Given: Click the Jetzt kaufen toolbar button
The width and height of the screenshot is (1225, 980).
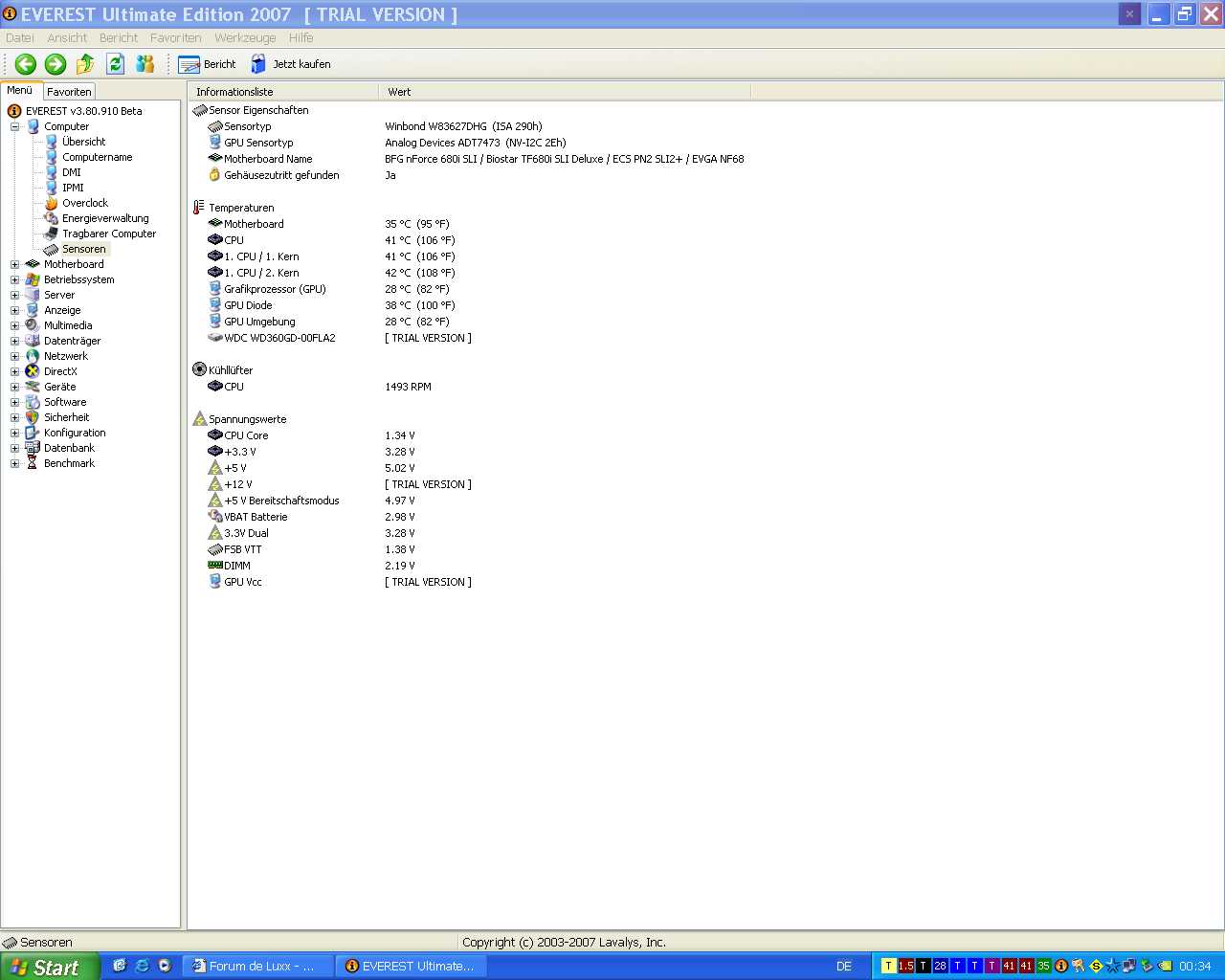Looking at the screenshot, I should pos(291,64).
